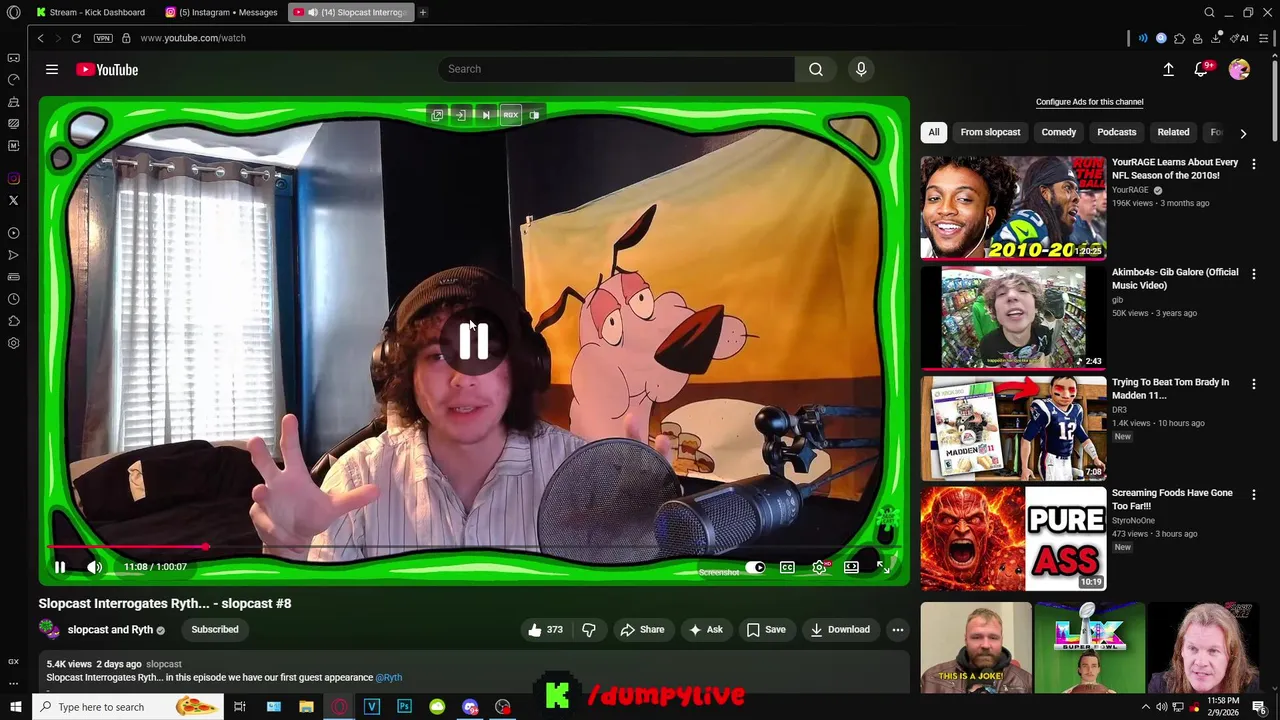Click the Share button
Screen dimensions: 1280x720
642,629
